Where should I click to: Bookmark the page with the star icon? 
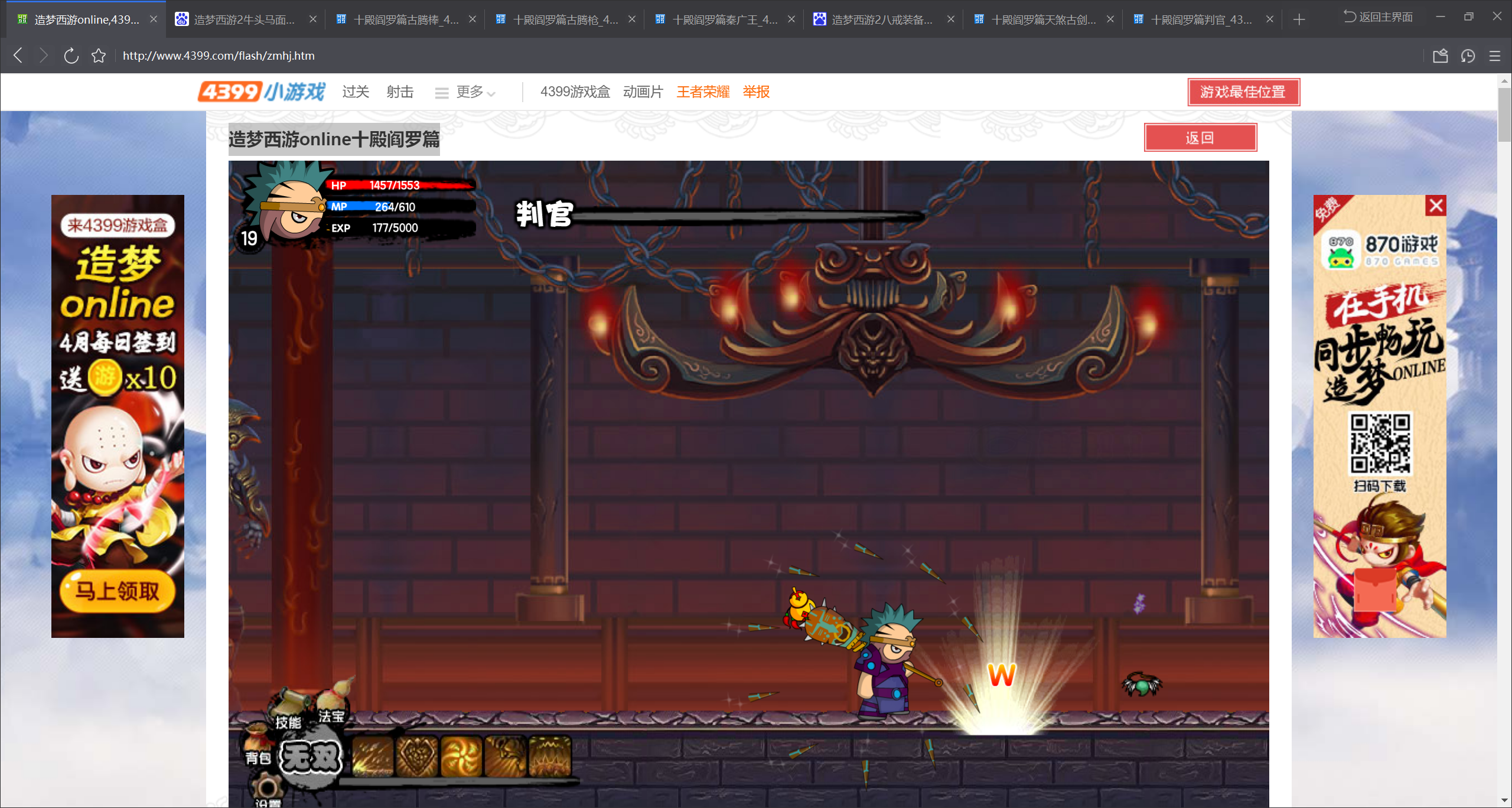pos(99,56)
